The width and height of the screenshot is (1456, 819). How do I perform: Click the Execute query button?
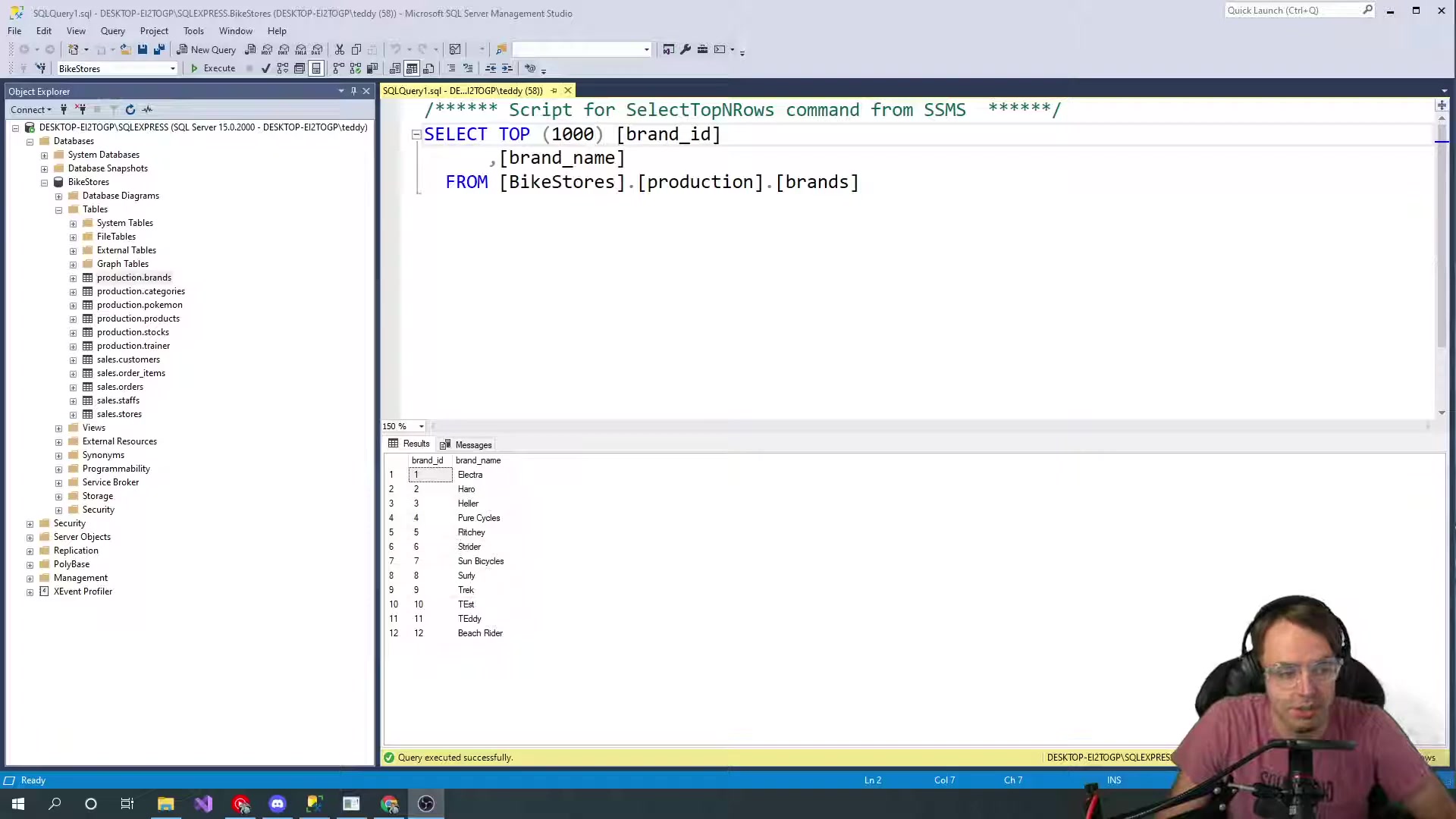tap(213, 68)
